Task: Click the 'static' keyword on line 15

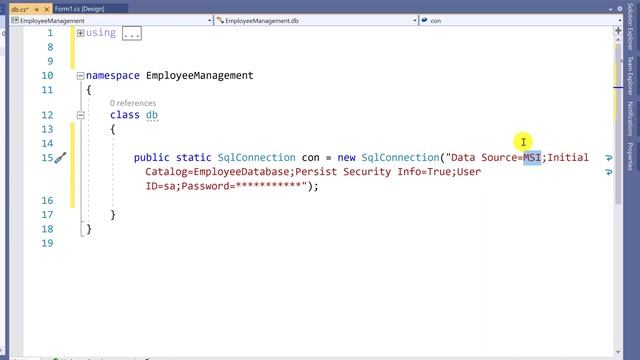Action: (x=193, y=158)
